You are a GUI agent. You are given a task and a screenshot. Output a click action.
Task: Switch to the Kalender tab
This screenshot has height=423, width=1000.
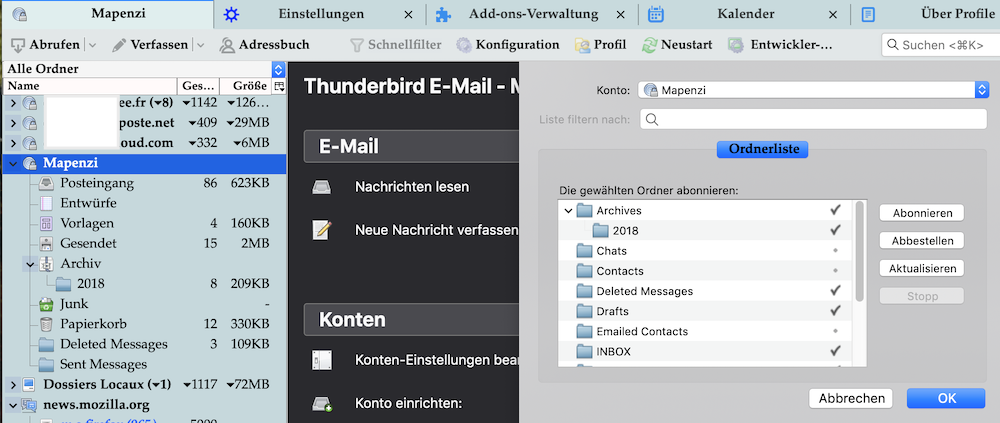coord(746,14)
